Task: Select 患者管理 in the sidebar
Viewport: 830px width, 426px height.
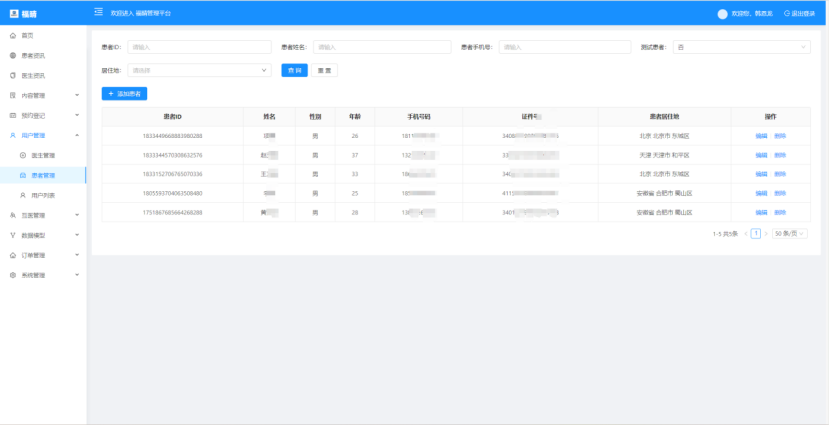Action: click(43, 175)
